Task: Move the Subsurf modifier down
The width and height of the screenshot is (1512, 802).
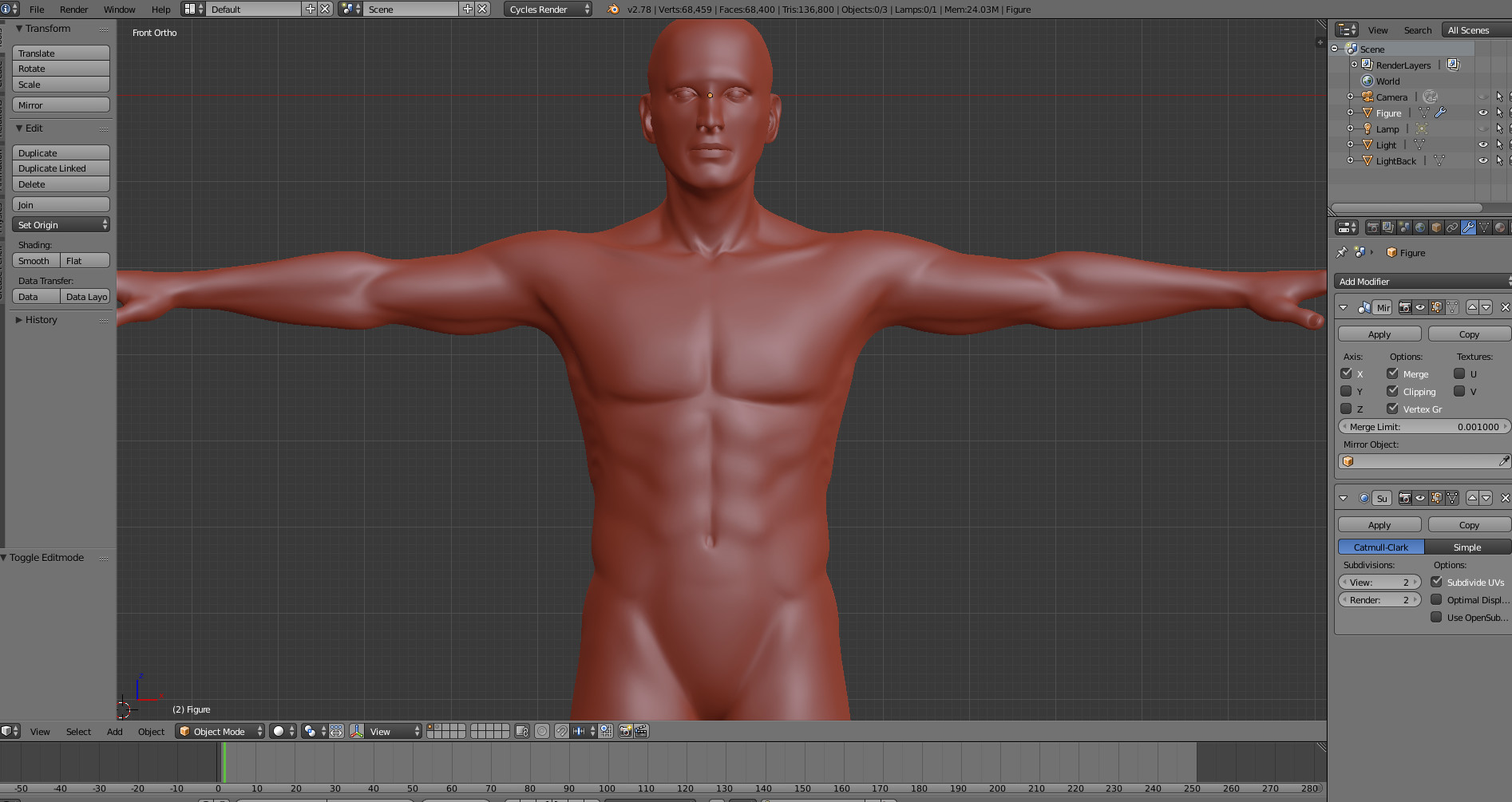Action: point(1486,498)
